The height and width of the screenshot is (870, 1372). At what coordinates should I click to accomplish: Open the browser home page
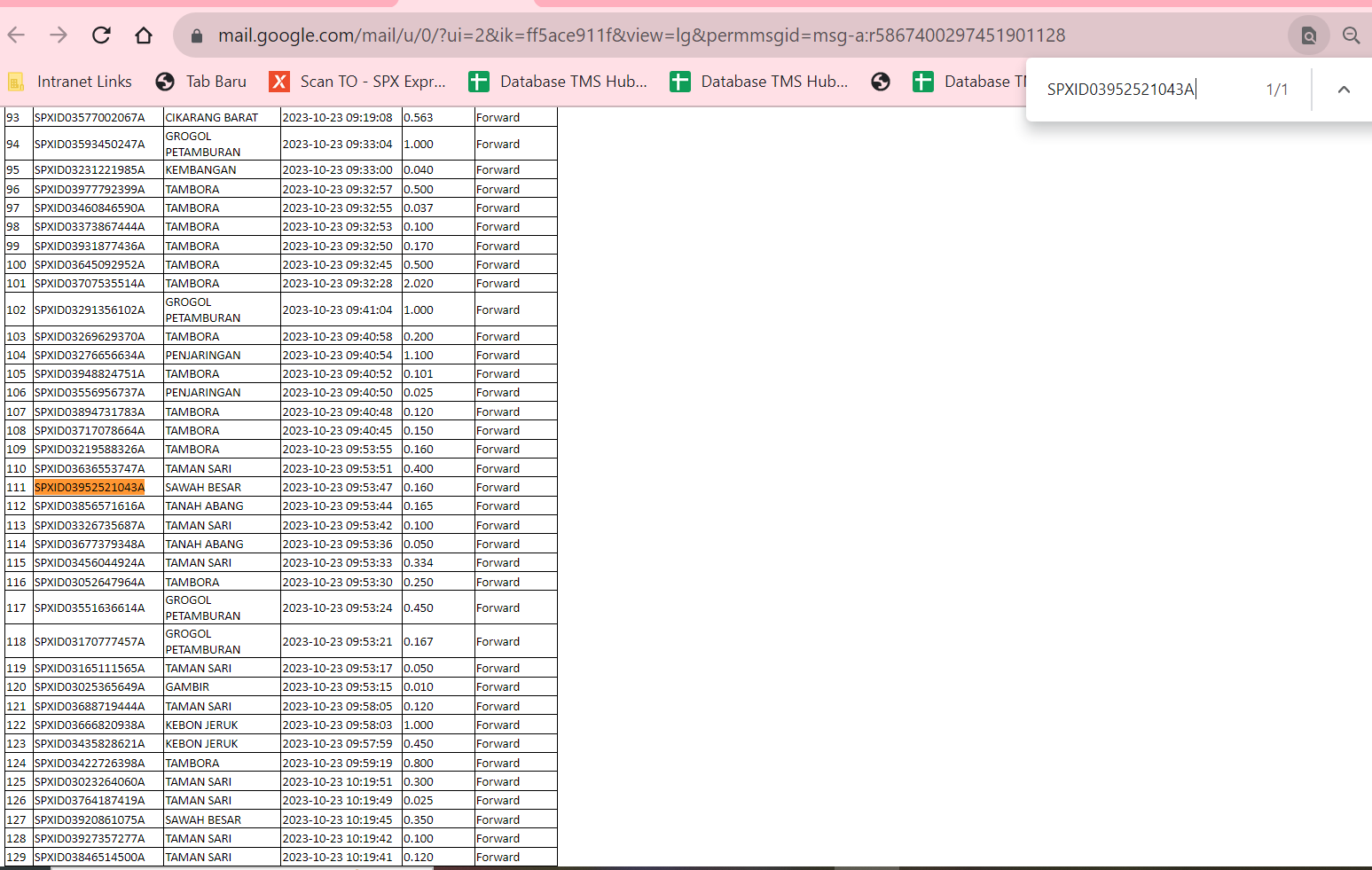(x=144, y=35)
